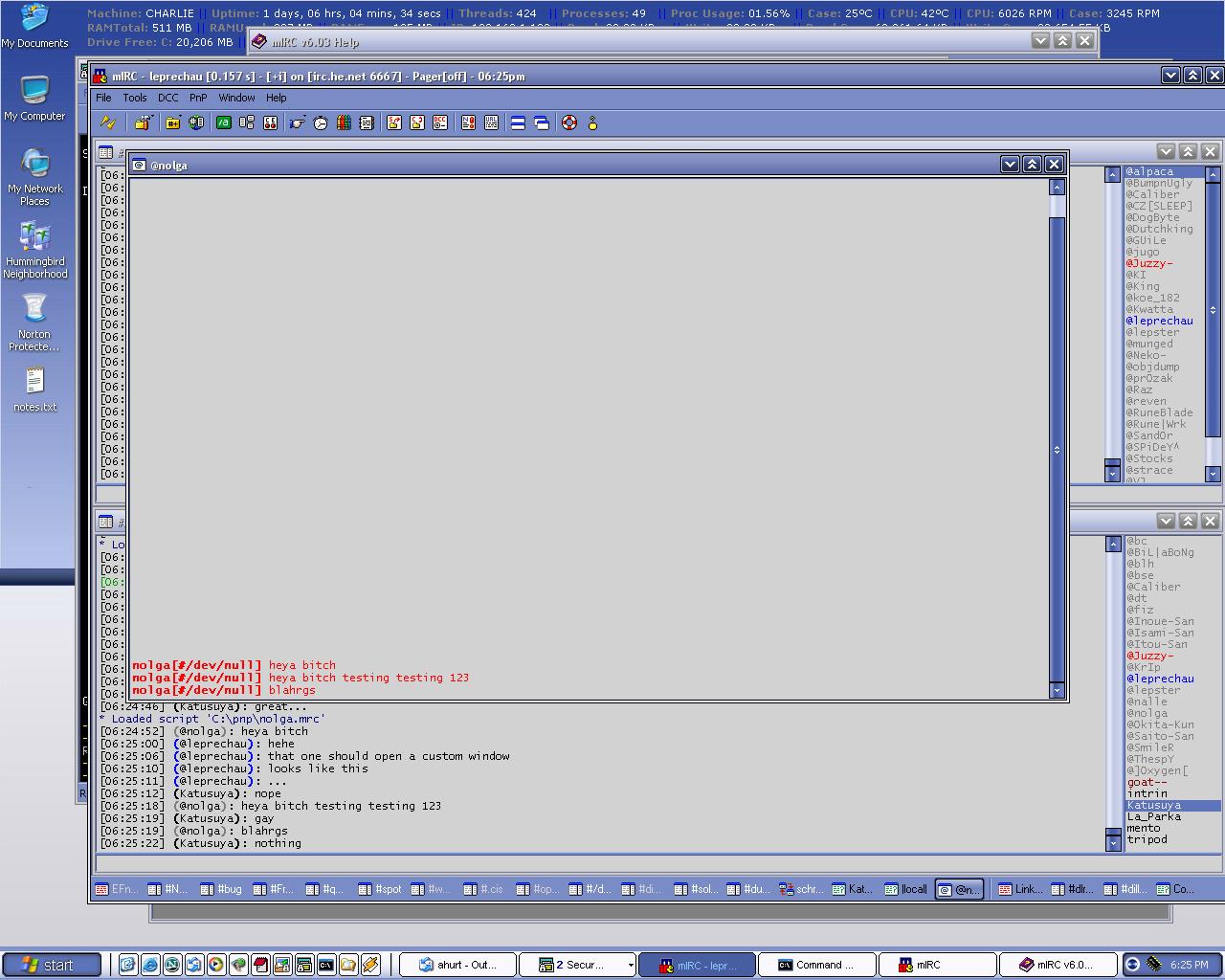Open the PnP menu
Screen dimensions: 1225x980
[198, 98]
